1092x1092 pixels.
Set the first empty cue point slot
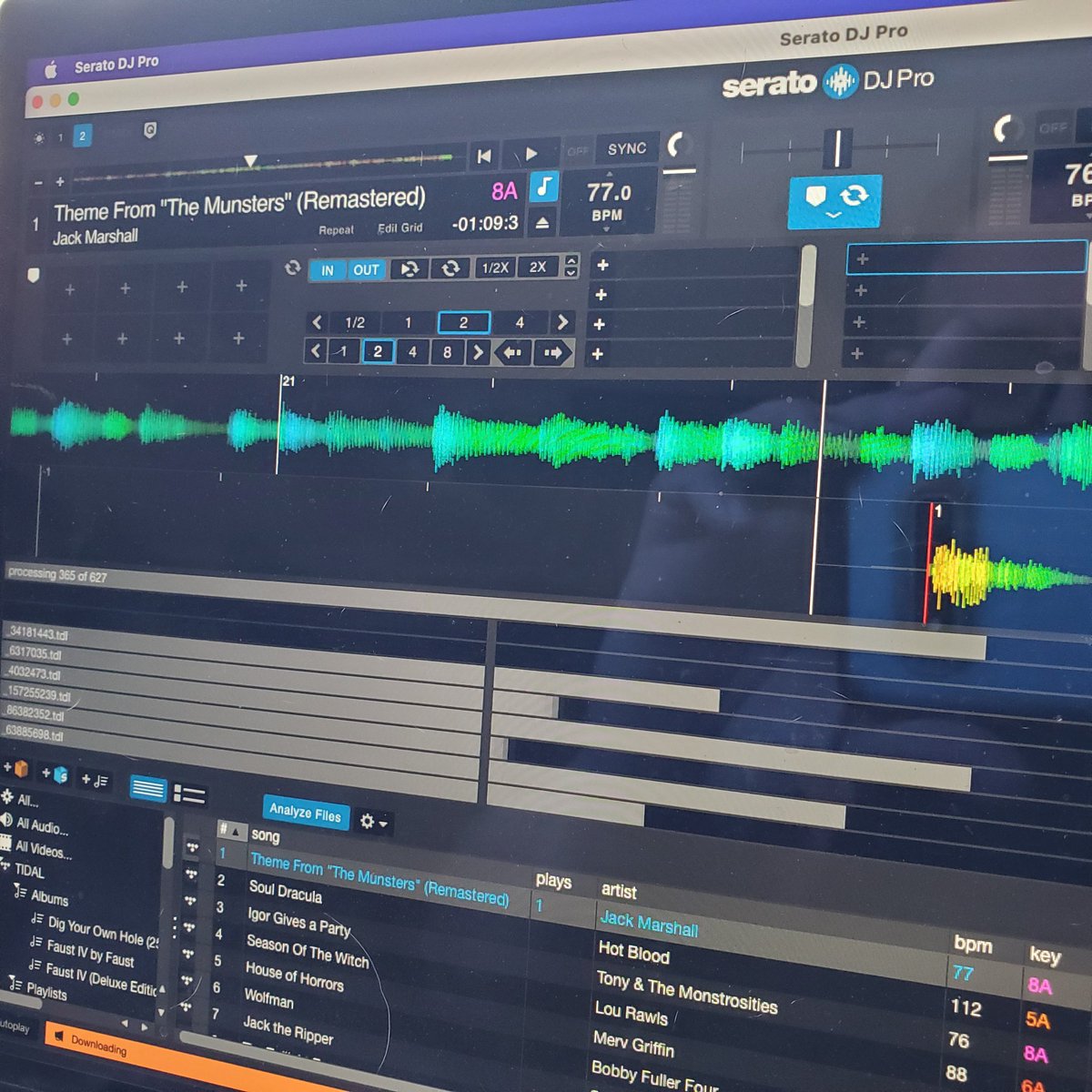[x=69, y=290]
